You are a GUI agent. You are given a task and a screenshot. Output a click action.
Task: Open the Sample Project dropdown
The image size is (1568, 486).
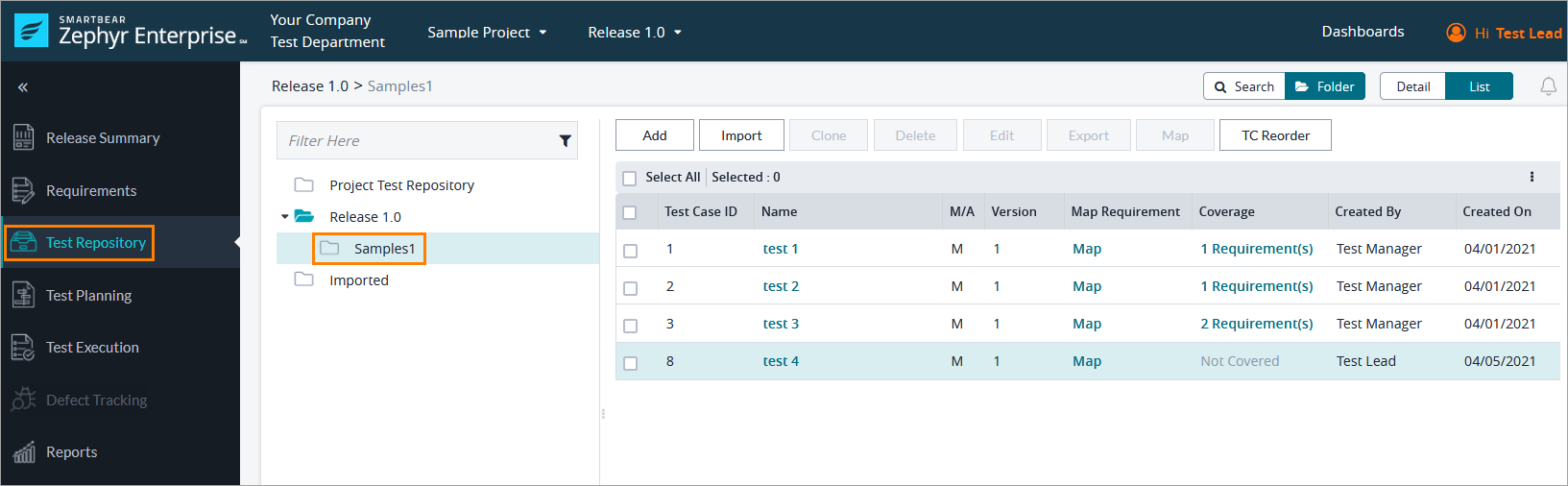point(487,33)
